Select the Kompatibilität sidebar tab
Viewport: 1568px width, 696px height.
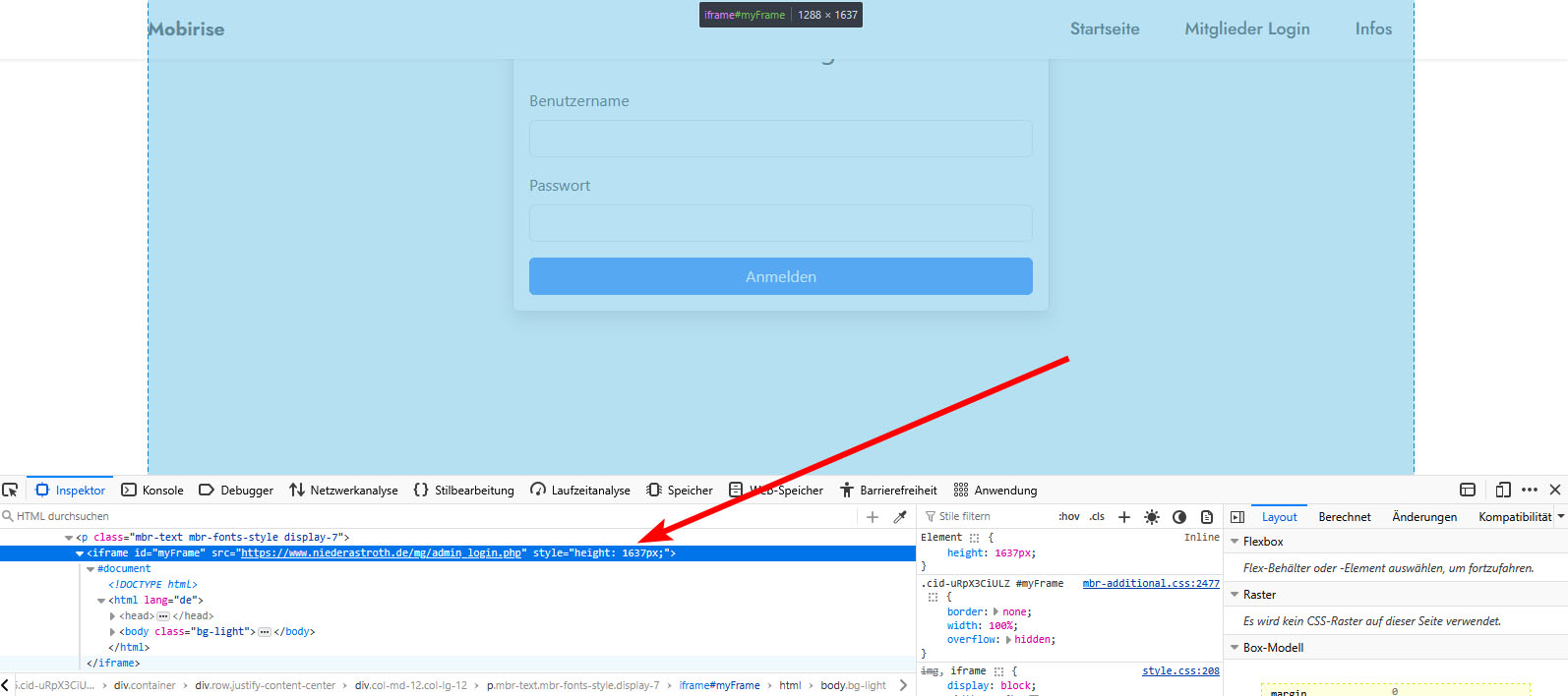click(x=1515, y=516)
